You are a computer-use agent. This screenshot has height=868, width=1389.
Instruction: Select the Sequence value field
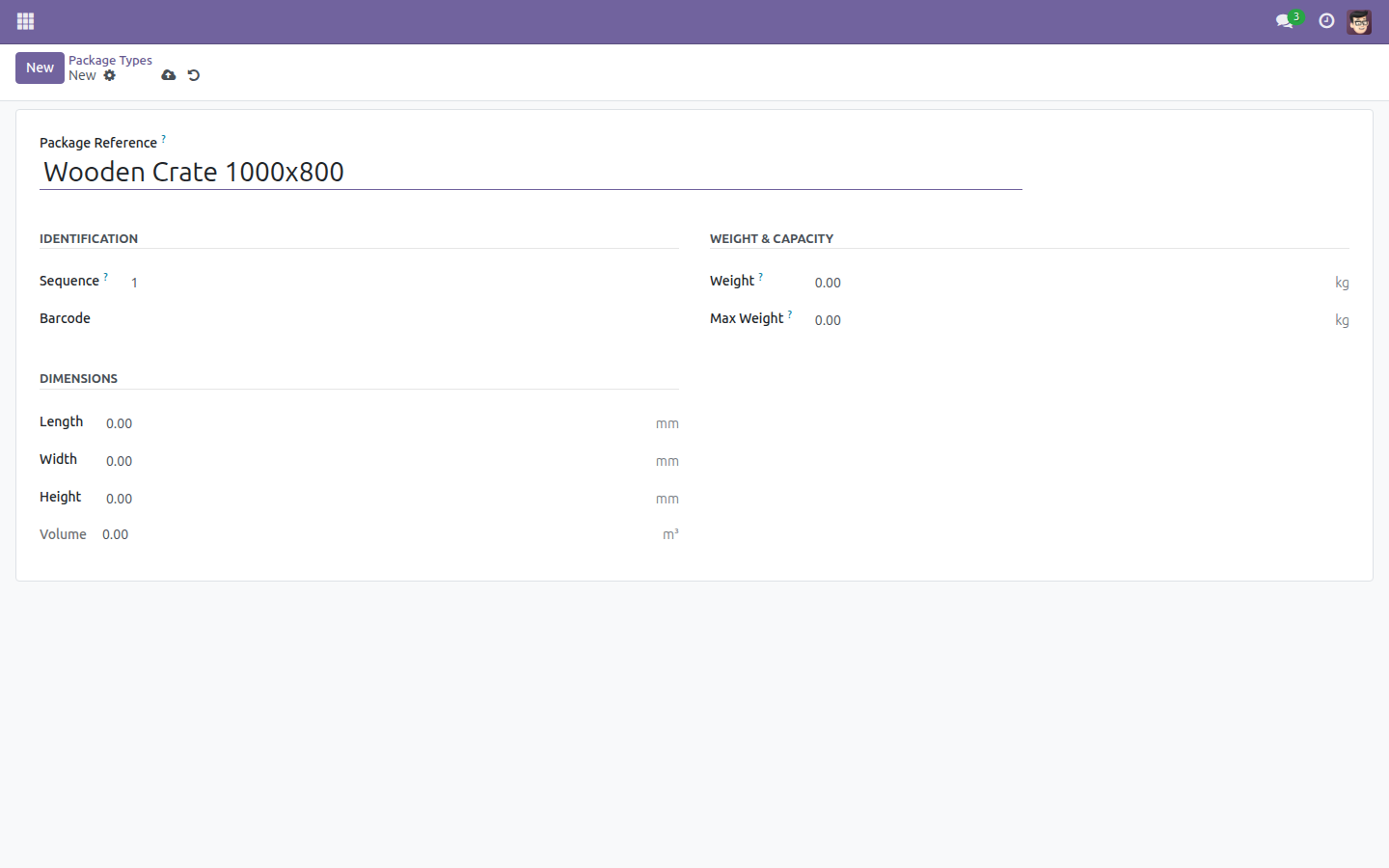click(x=402, y=283)
